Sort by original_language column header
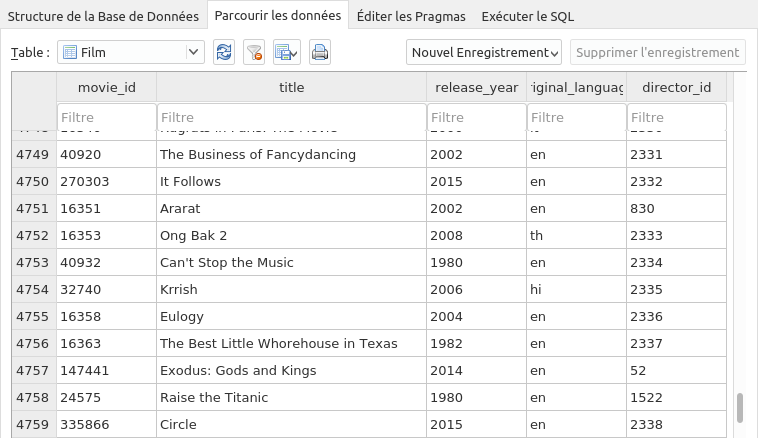Viewport: 758px width, 438px height. pyautogui.click(x=577, y=88)
